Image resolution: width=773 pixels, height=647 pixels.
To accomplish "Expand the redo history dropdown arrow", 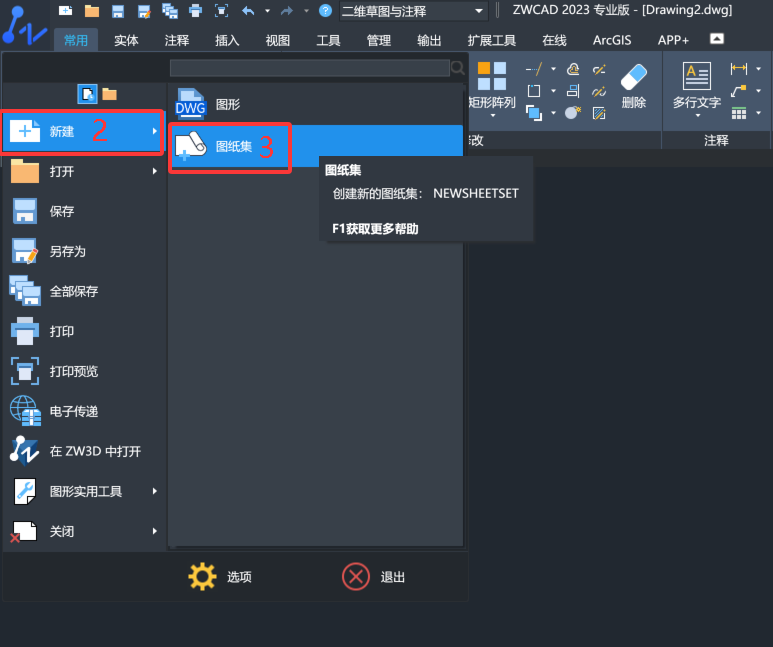I will pos(306,10).
